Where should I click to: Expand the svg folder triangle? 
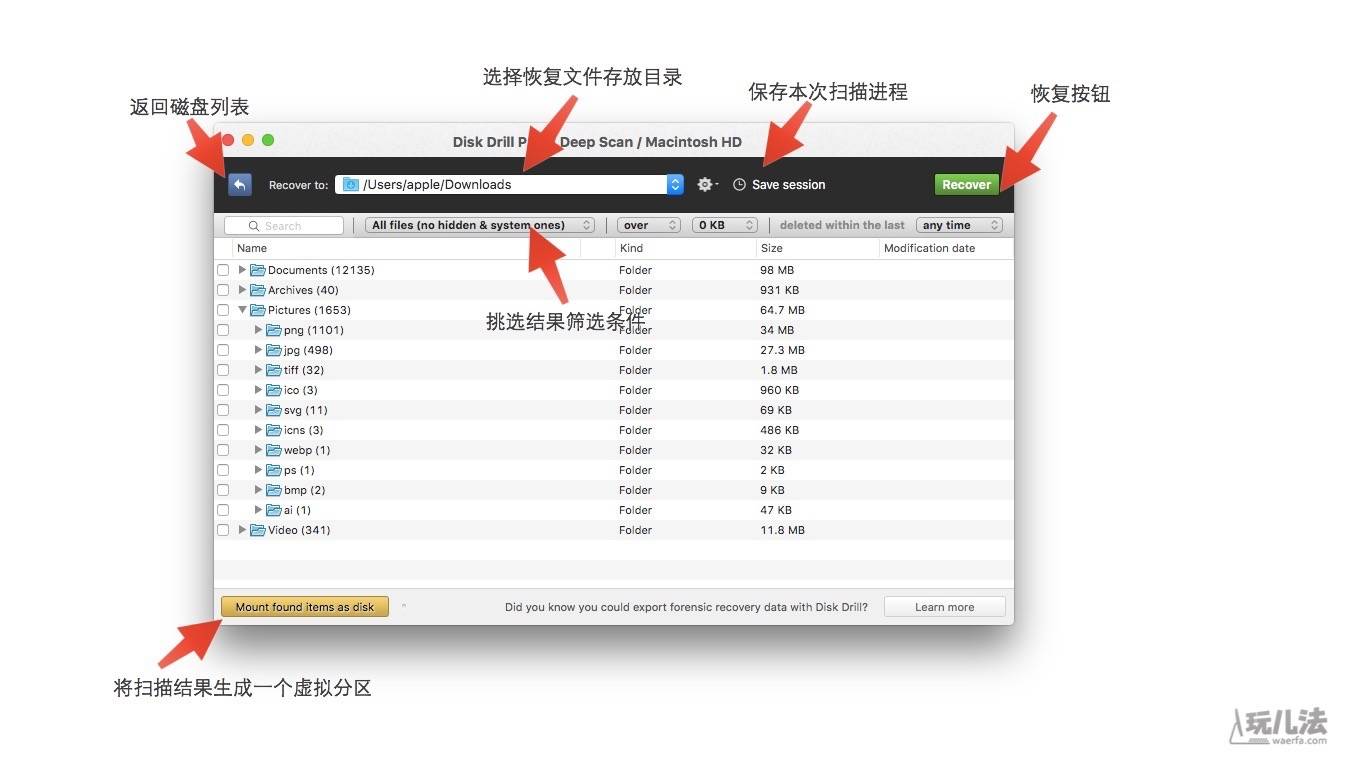[258, 410]
